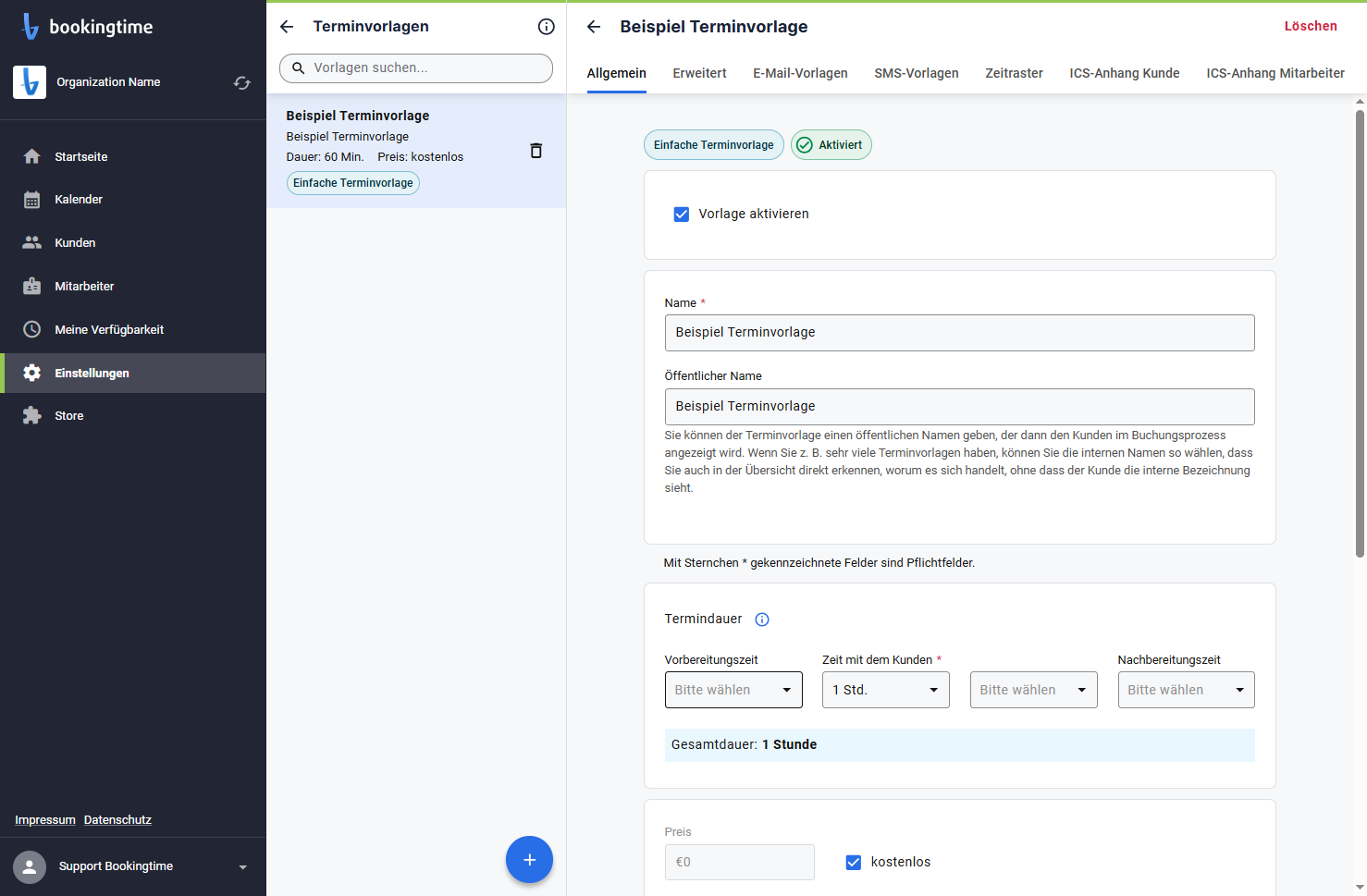1367x896 pixels.
Task: Click the bookingtime logo
Action: (87, 27)
